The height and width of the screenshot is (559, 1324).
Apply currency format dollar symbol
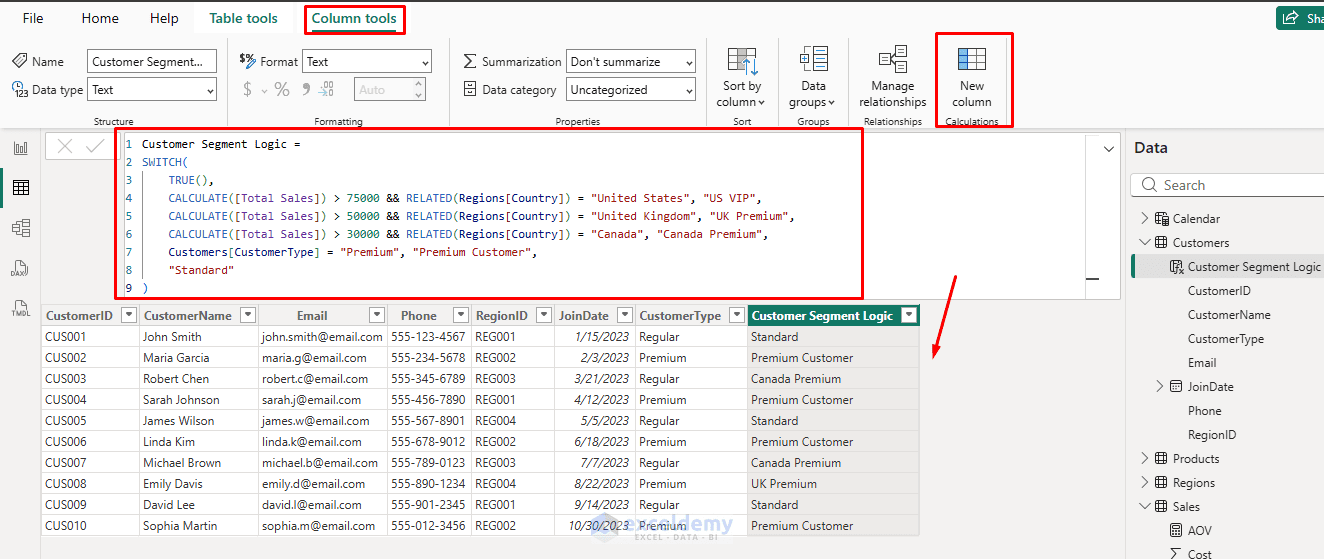[x=247, y=90]
